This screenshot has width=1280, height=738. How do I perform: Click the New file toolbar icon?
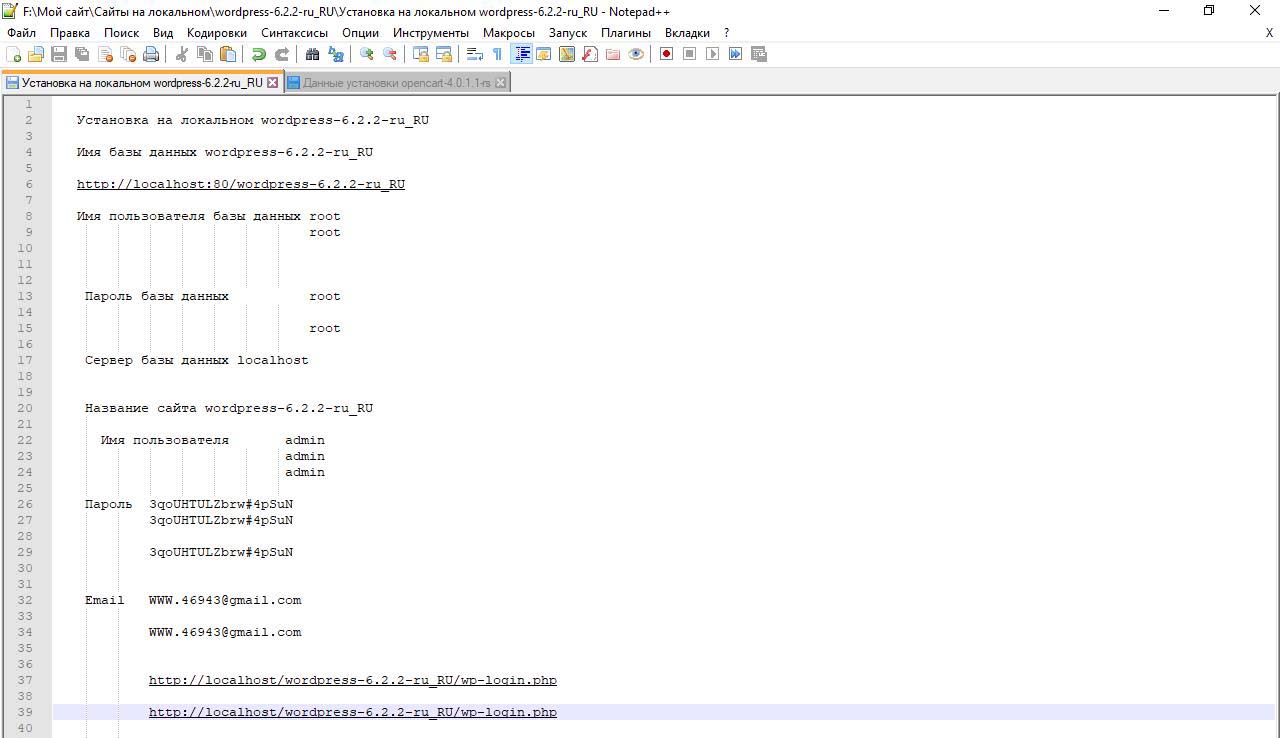coord(14,54)
